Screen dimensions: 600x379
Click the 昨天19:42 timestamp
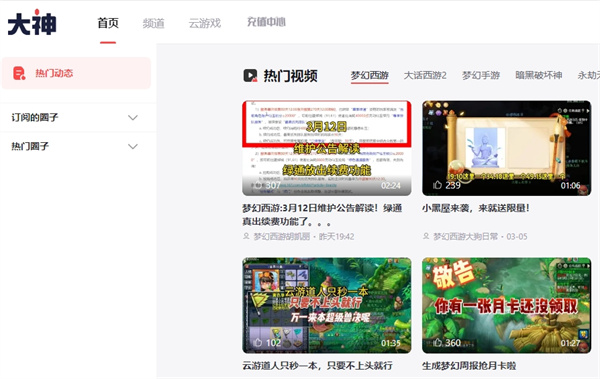[336, 237]
